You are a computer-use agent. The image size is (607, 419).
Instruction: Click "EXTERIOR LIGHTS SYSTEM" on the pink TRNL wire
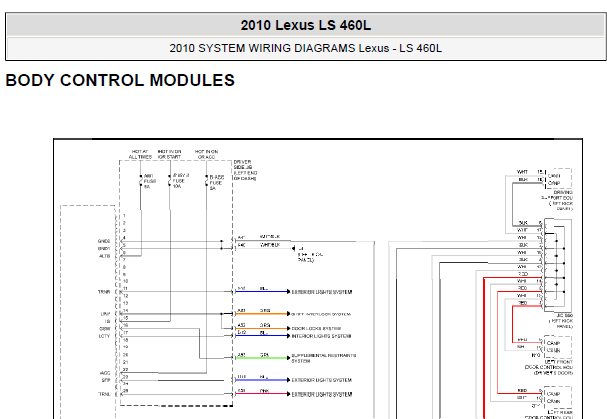(x=322, y=394)
